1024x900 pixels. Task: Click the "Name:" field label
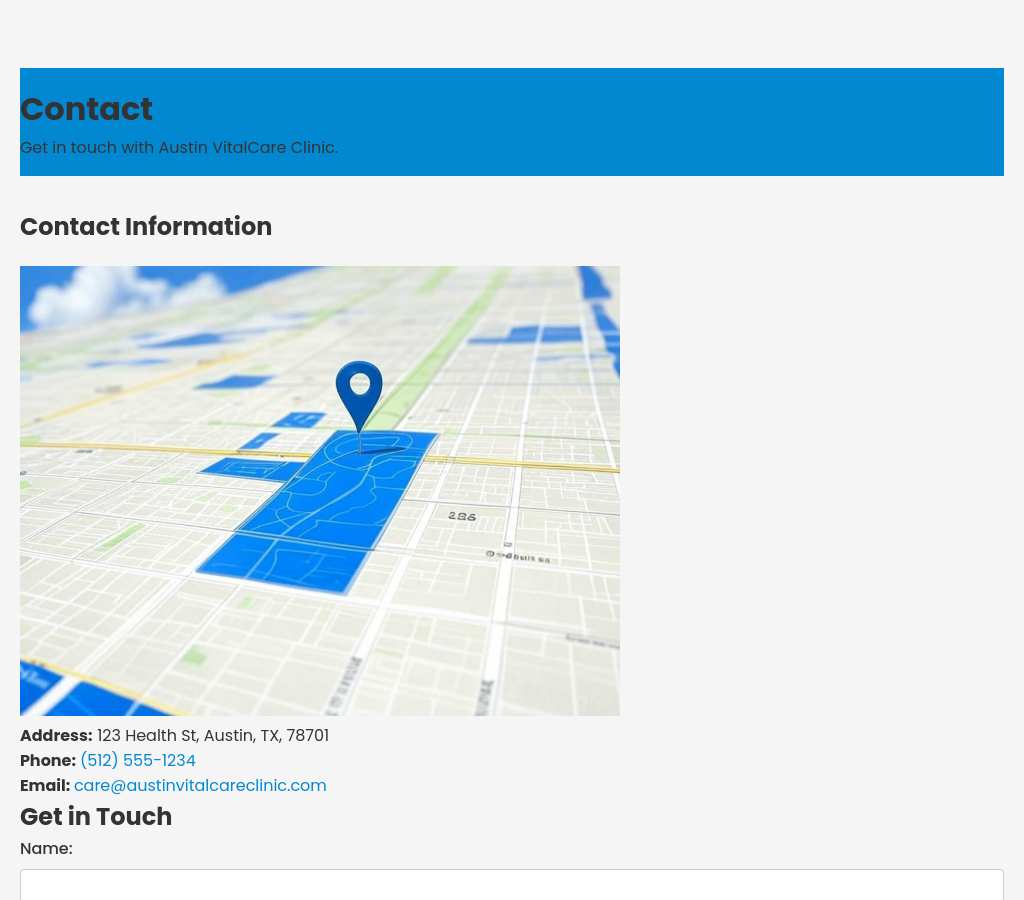click(46, 849)
